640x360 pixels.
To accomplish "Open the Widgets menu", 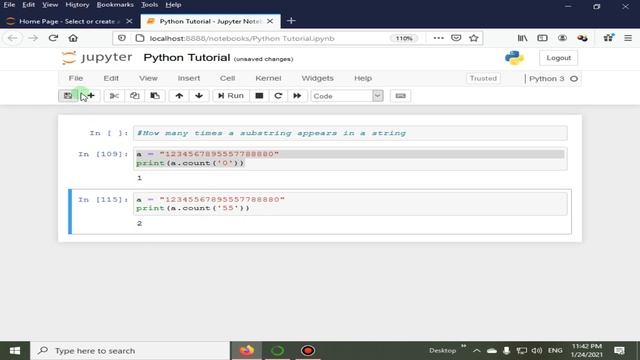I will coord(318,78).
